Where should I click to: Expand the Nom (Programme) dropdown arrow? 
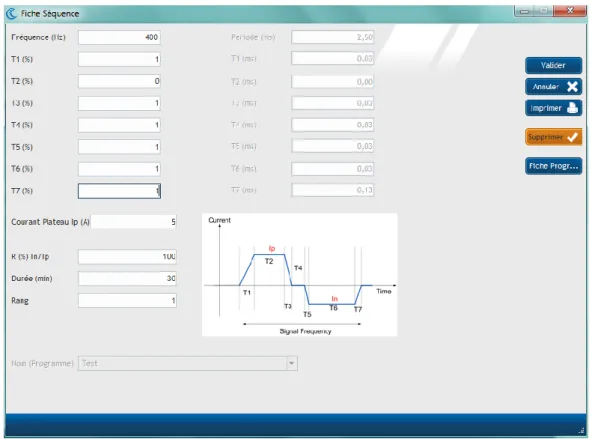[291, 363]
